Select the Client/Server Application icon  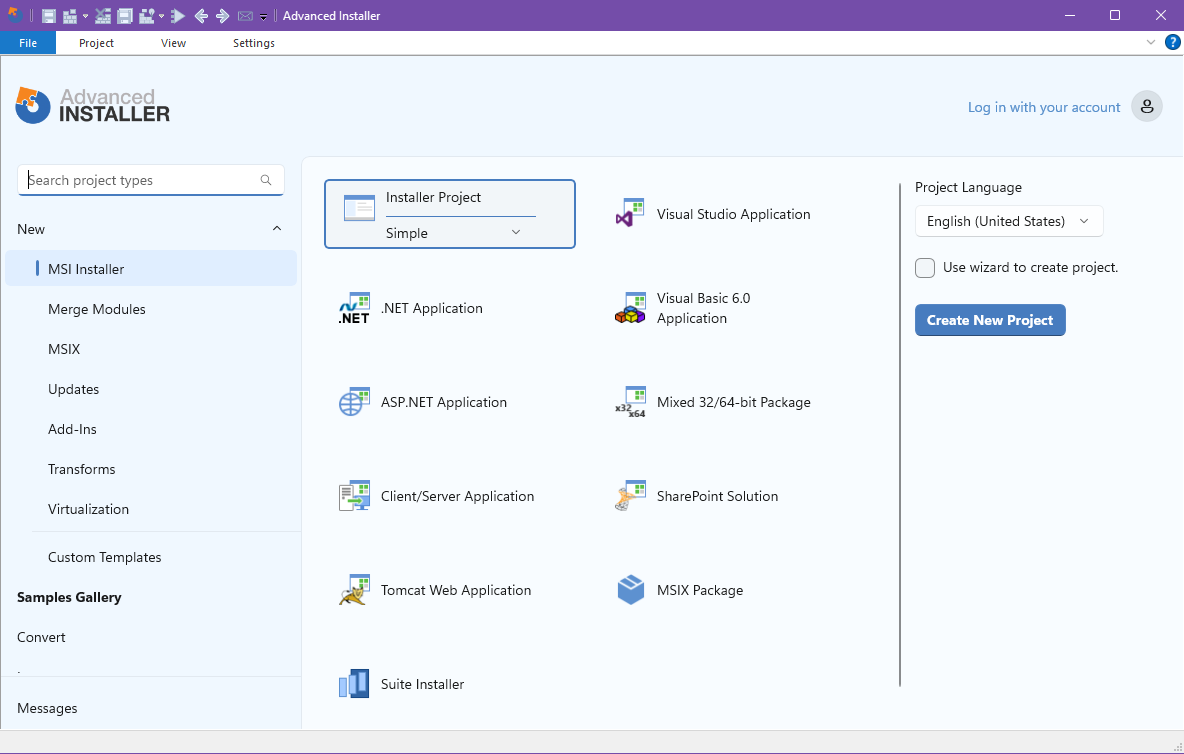[354, 496]
